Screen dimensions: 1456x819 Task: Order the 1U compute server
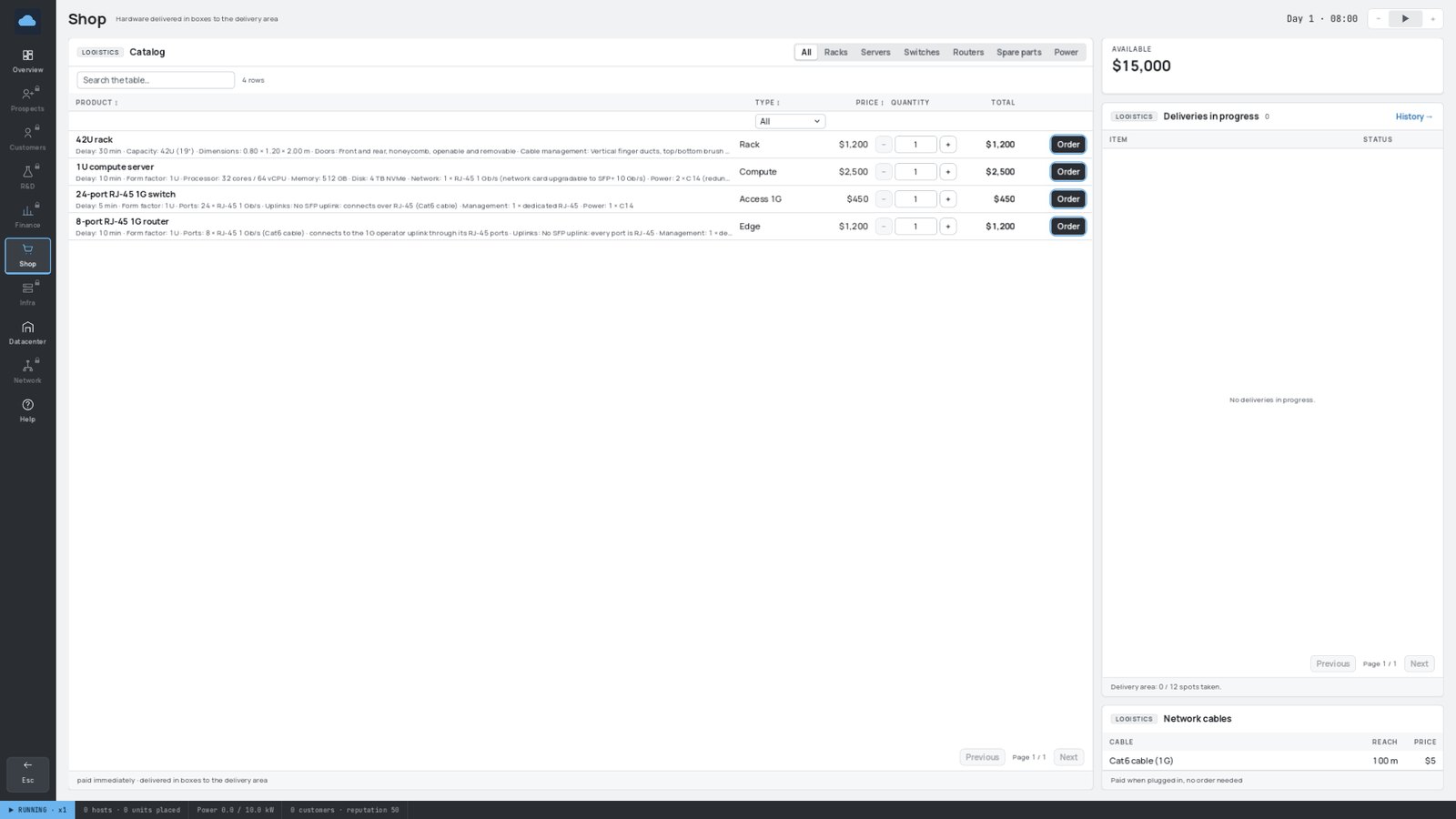click(x=1068, y=172)
